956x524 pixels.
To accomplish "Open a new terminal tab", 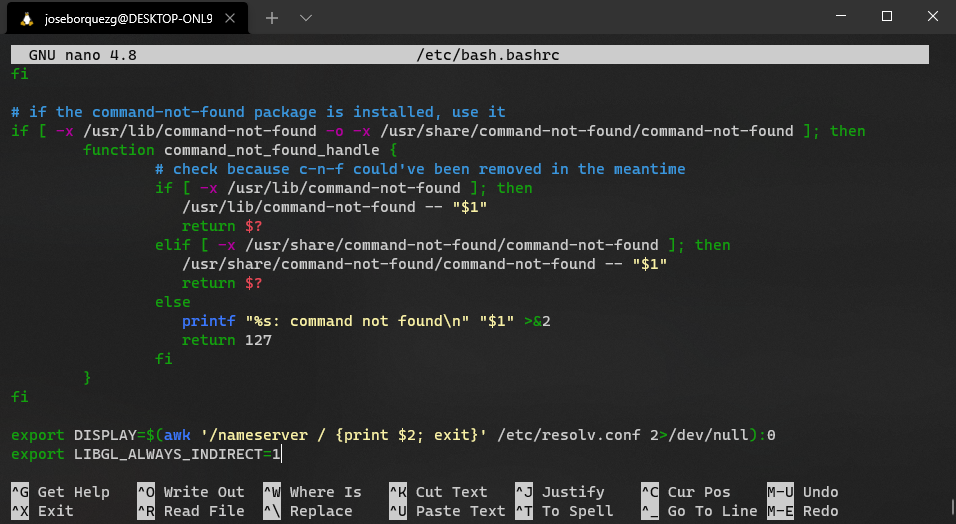I will (x=272, y=18).
